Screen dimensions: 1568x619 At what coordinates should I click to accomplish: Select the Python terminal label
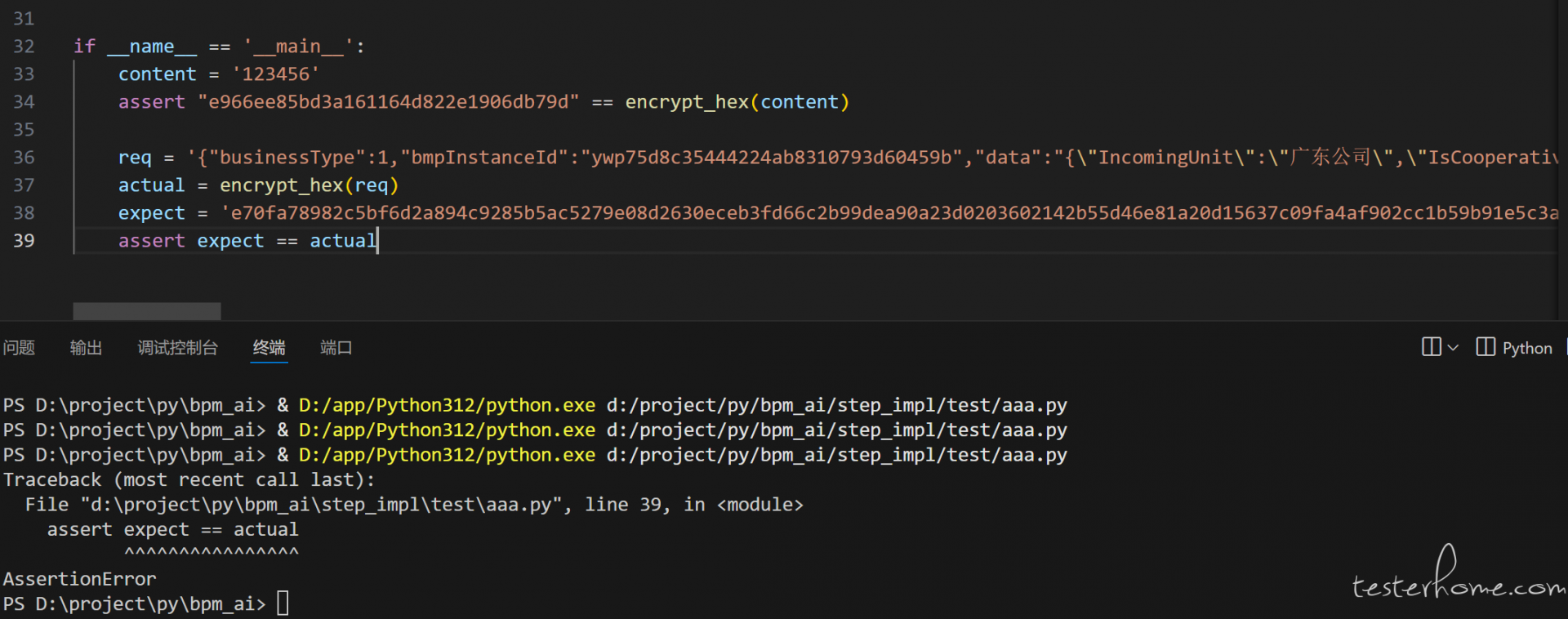(x=1527, y=348)
